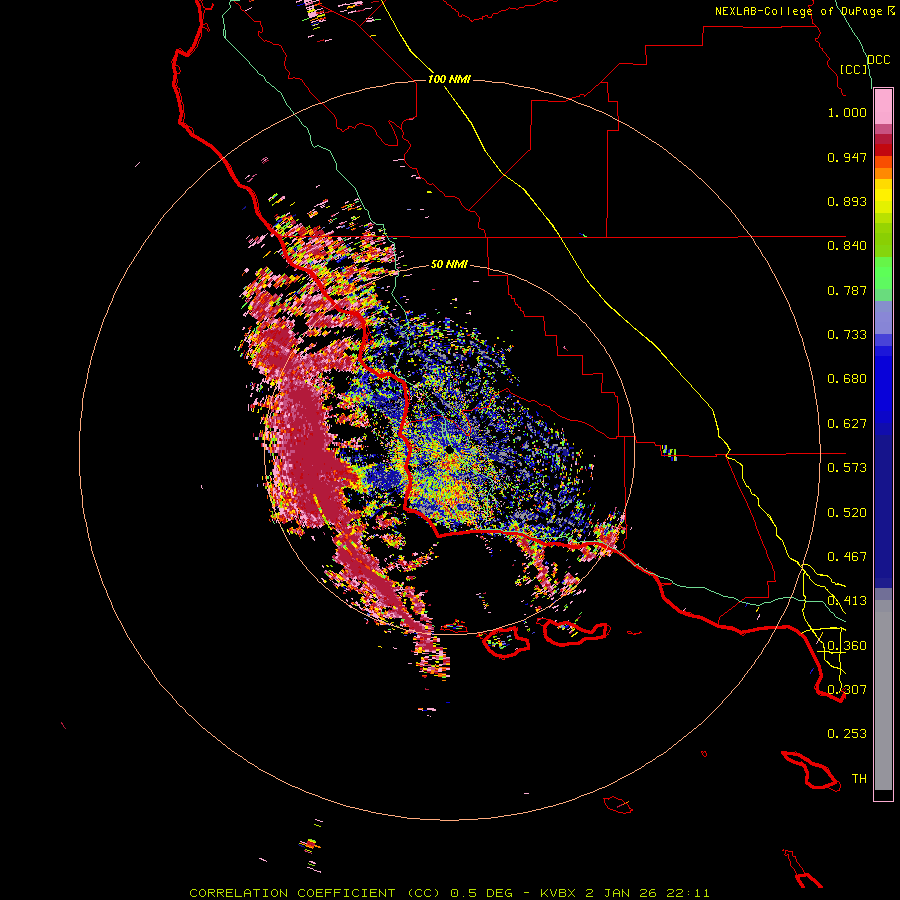The image size is (900, 900).
Task: Click the TH label at the bottom of the scale
Action: [x=859, y=779]
